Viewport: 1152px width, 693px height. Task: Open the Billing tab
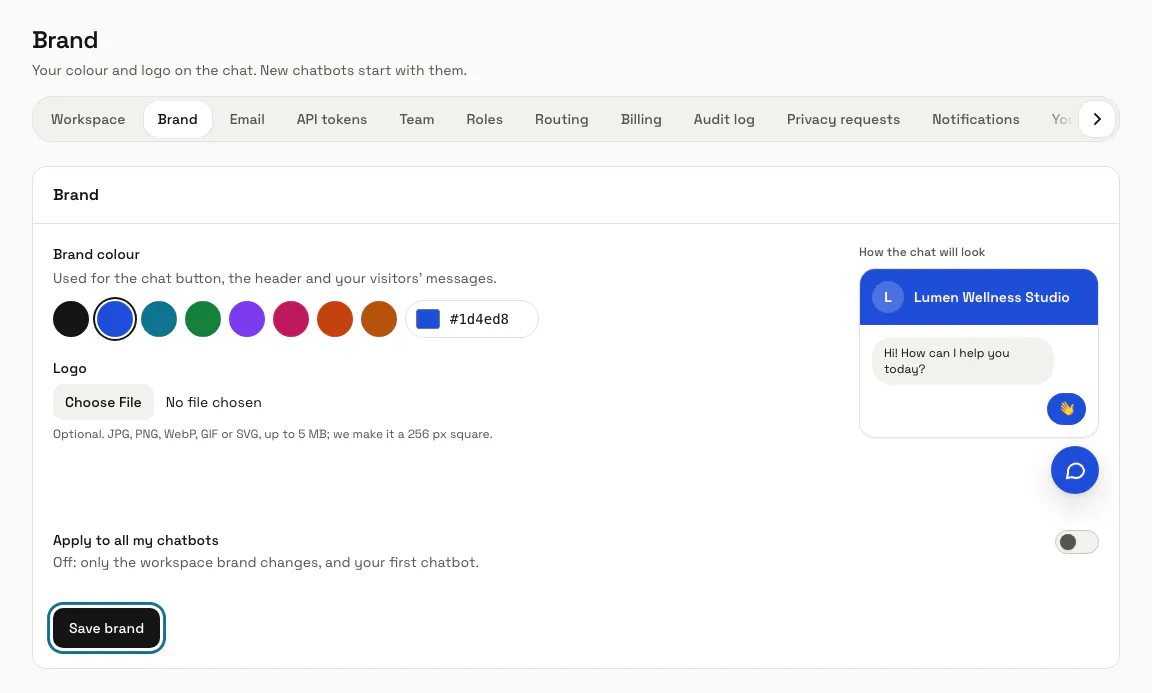pyautogui.click(x=641, y=119)
